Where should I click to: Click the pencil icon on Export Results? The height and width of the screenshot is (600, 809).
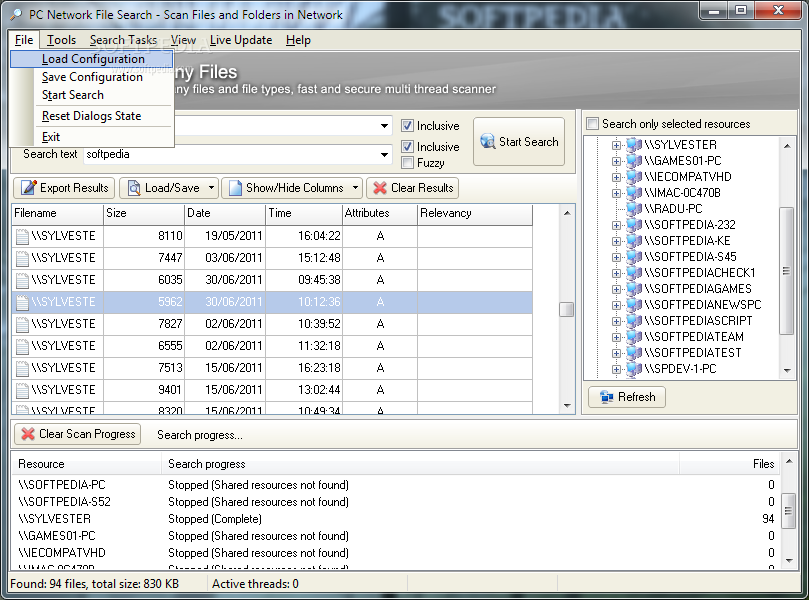click(28, 188)
